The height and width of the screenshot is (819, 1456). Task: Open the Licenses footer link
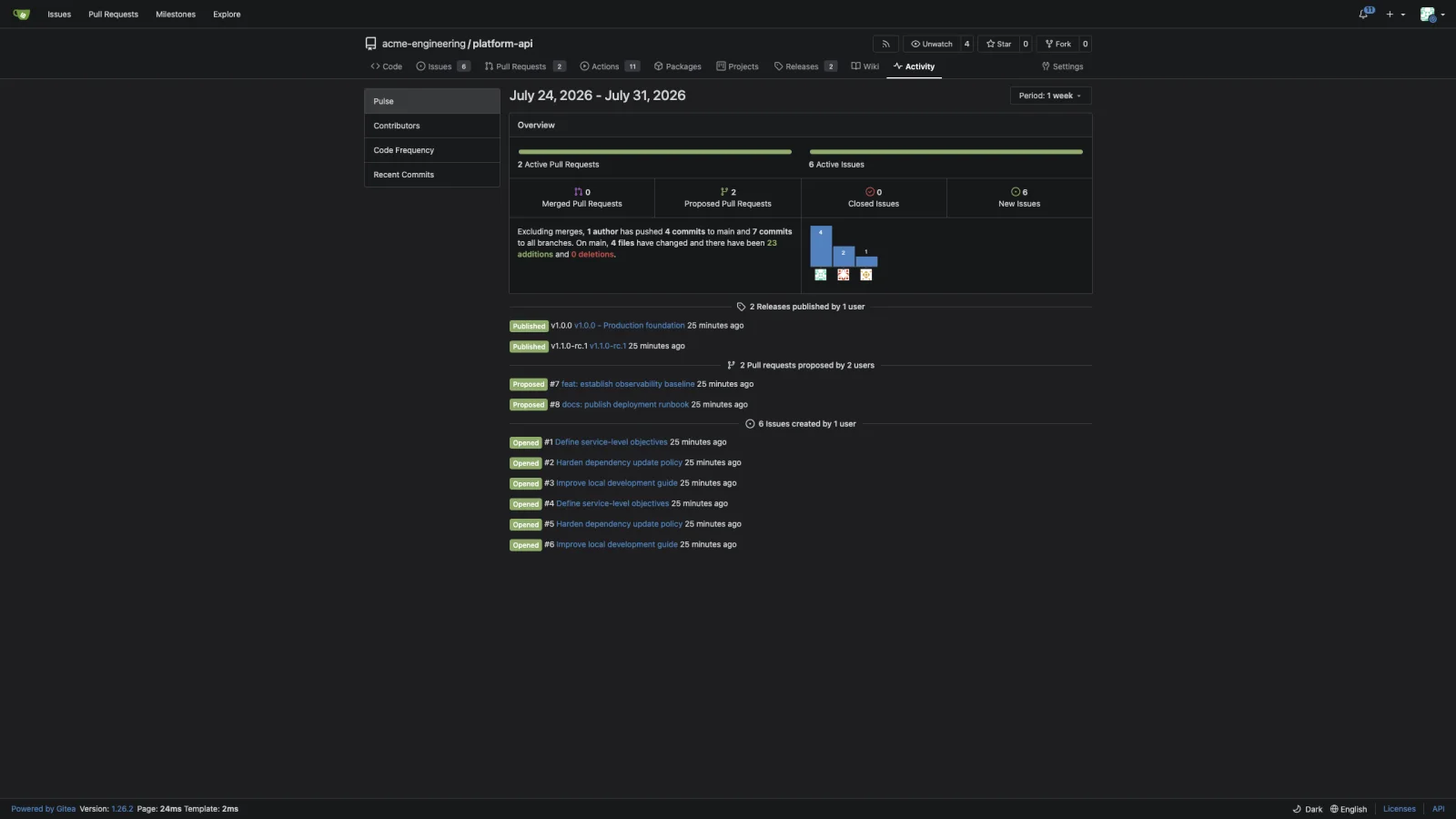pos(1400,809)
